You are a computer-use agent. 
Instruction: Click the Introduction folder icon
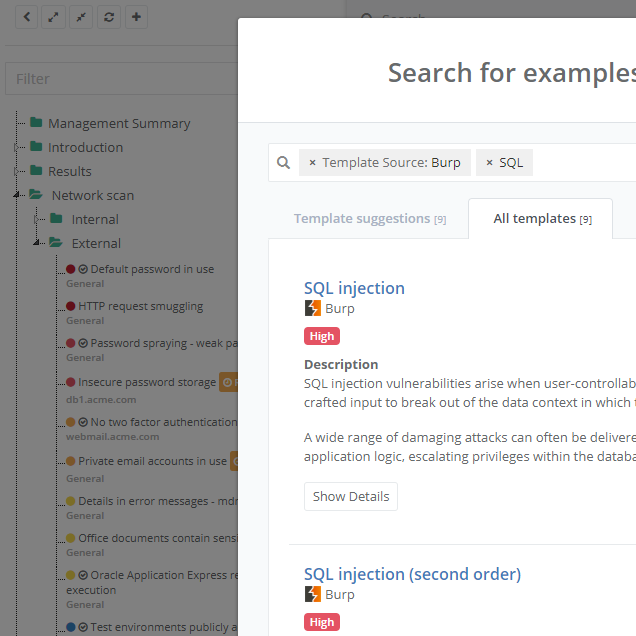pyautogui.click(x=36, y=146)
